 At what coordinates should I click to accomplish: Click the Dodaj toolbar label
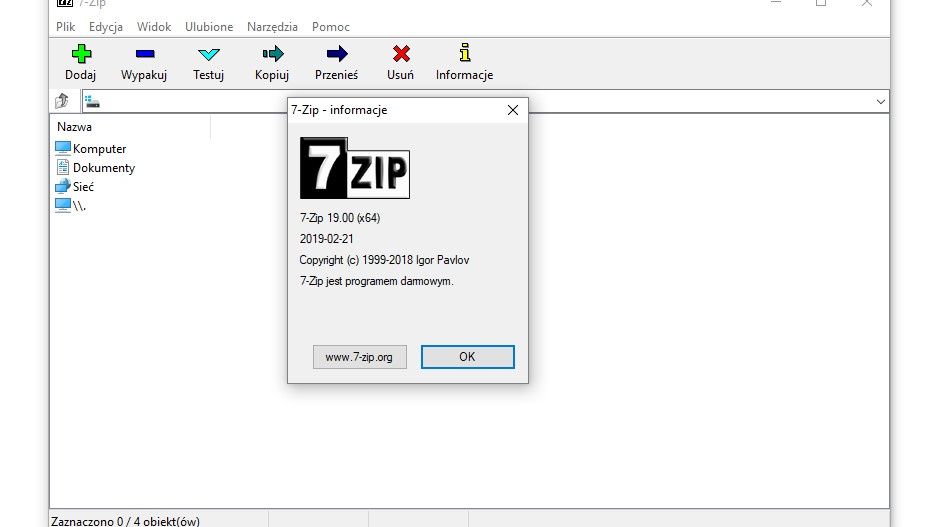[x=81, y=75]
